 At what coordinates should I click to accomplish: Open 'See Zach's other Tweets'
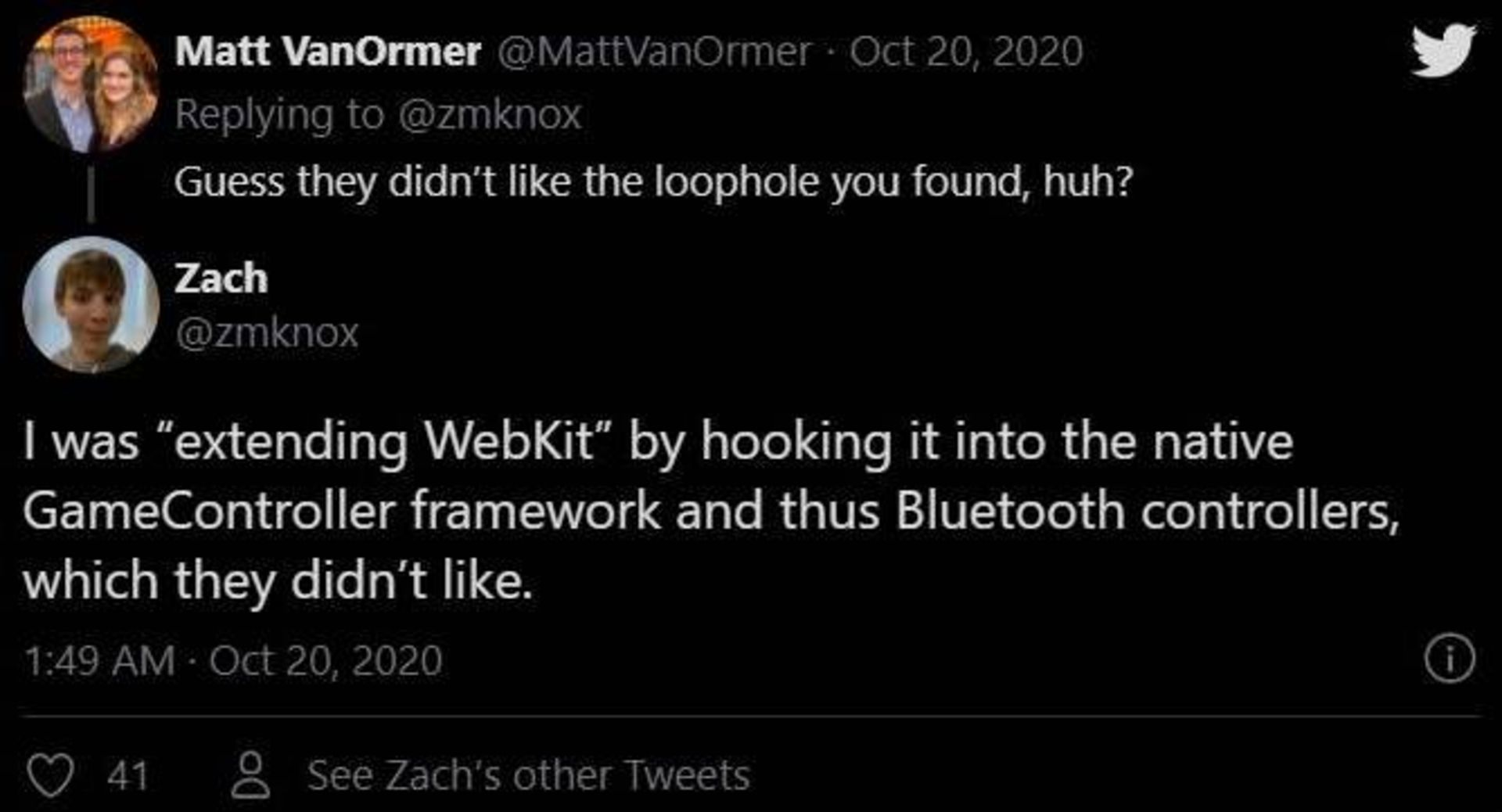click(x=528, y=776)
